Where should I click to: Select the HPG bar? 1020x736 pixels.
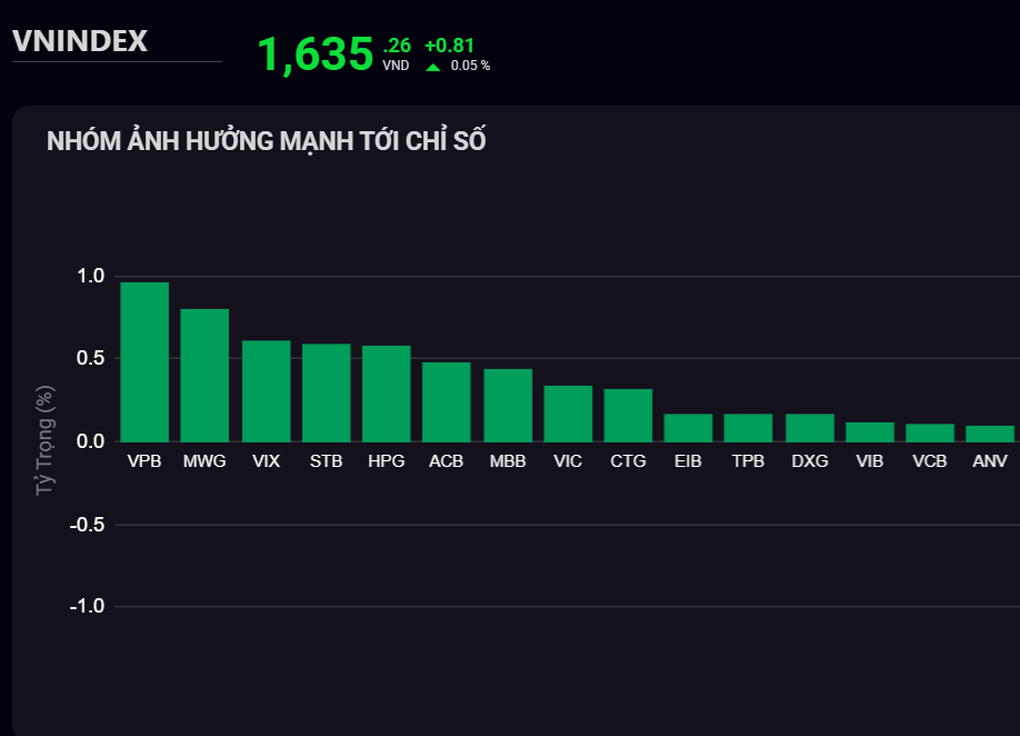coord(386,394)
